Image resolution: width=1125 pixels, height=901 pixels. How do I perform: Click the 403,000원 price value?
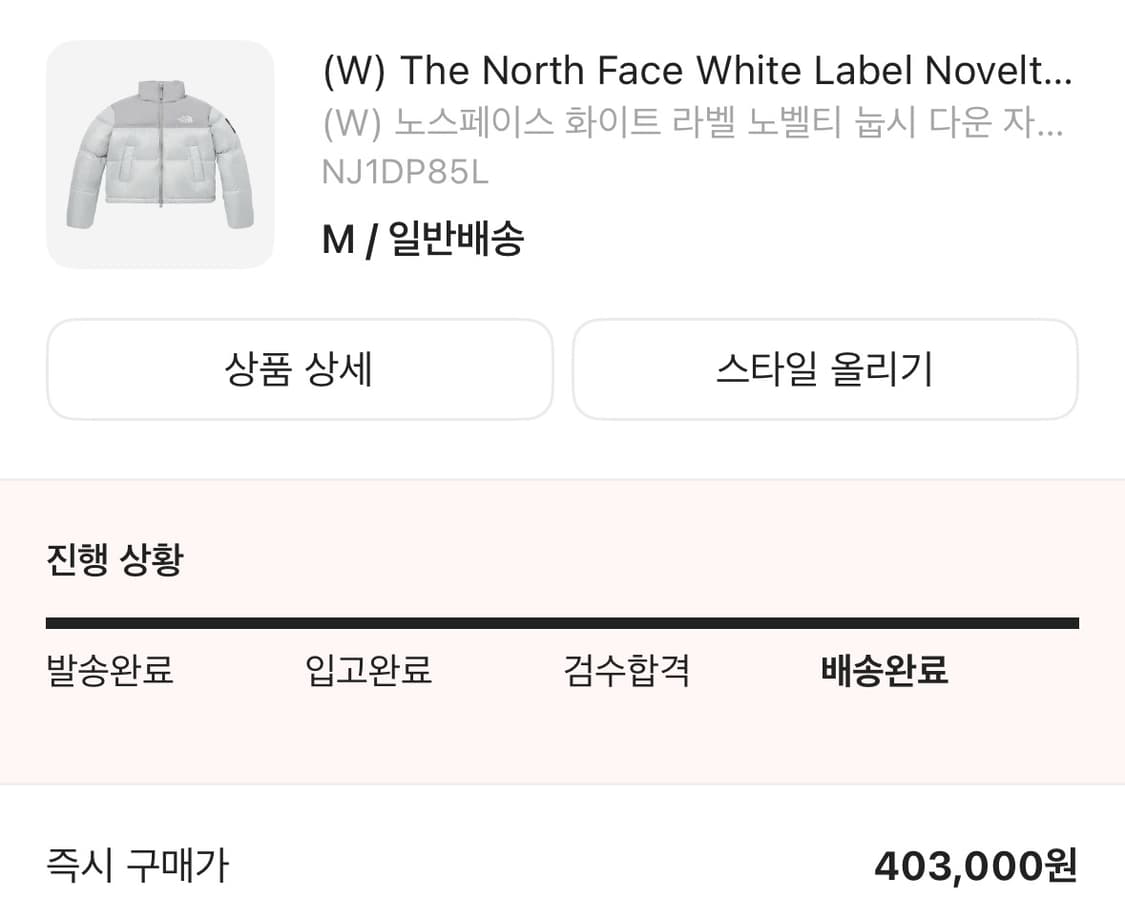click(x=975, y=869)
